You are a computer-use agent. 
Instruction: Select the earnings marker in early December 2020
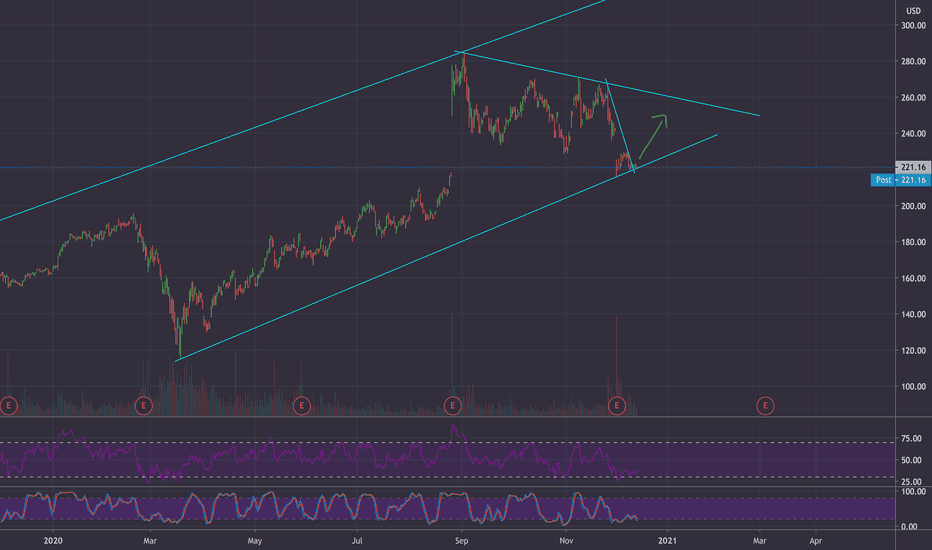pyautogui.click(x=617, y=406)
